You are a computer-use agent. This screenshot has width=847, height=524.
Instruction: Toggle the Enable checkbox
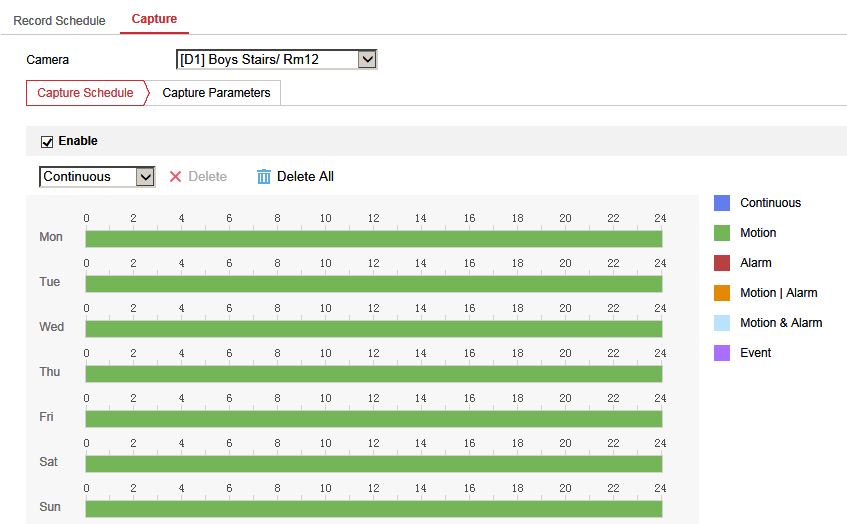(47, 142)
